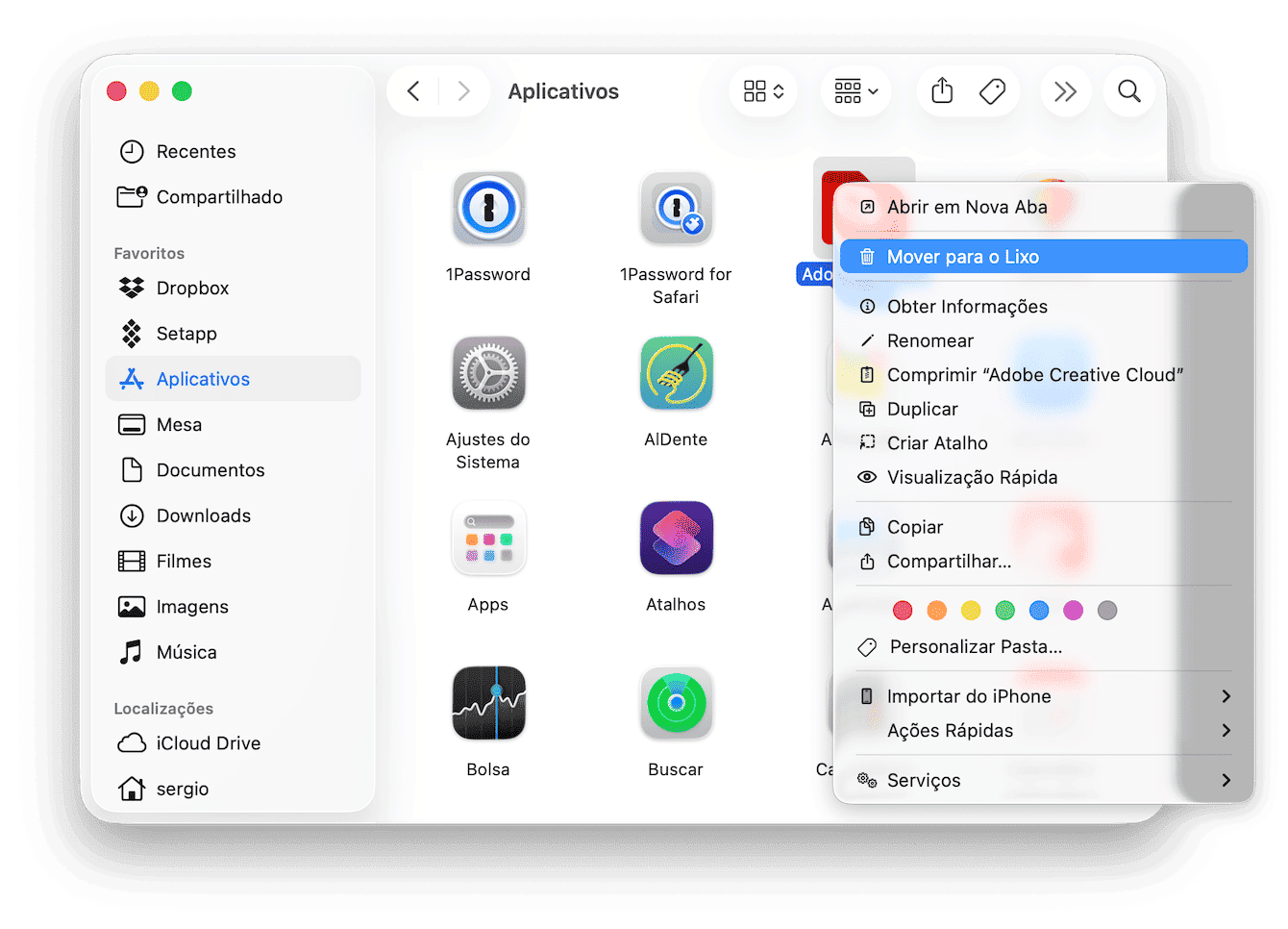The image size is (1288, 929).
Task: Choose Personalizar Pasta...
Action: point(1044,646)
